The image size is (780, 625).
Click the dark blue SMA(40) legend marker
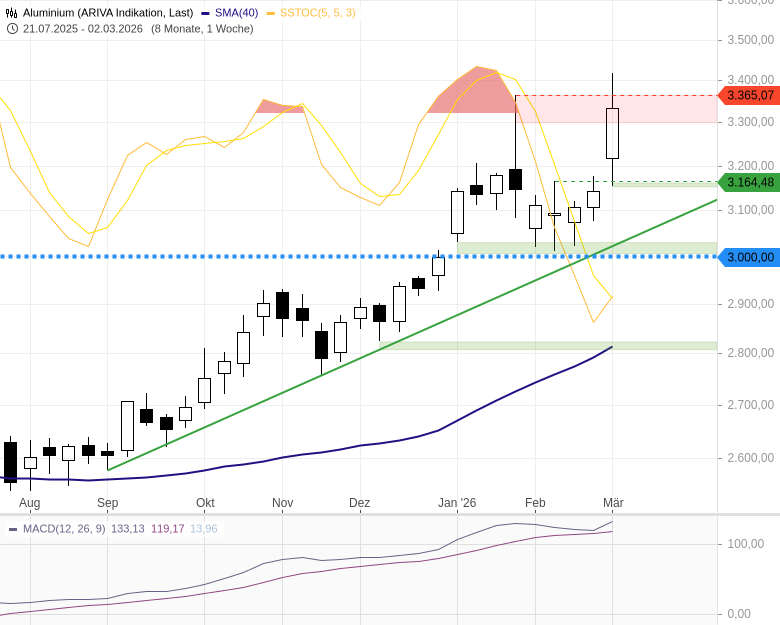205,13
